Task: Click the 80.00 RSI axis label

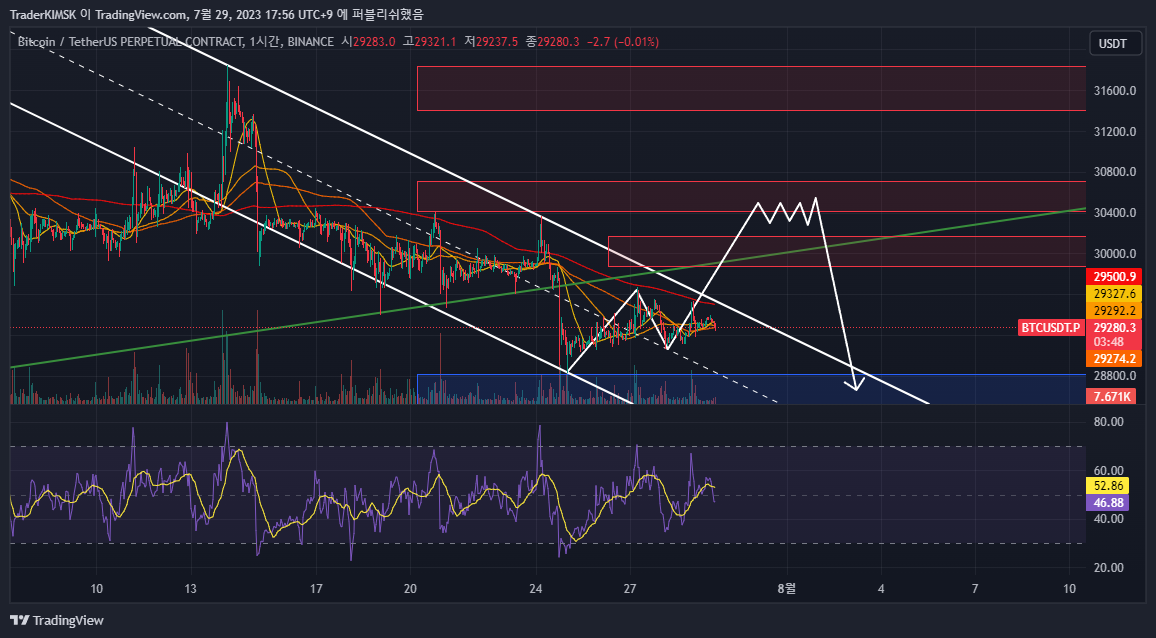Action: click(x=1108, y=423)
